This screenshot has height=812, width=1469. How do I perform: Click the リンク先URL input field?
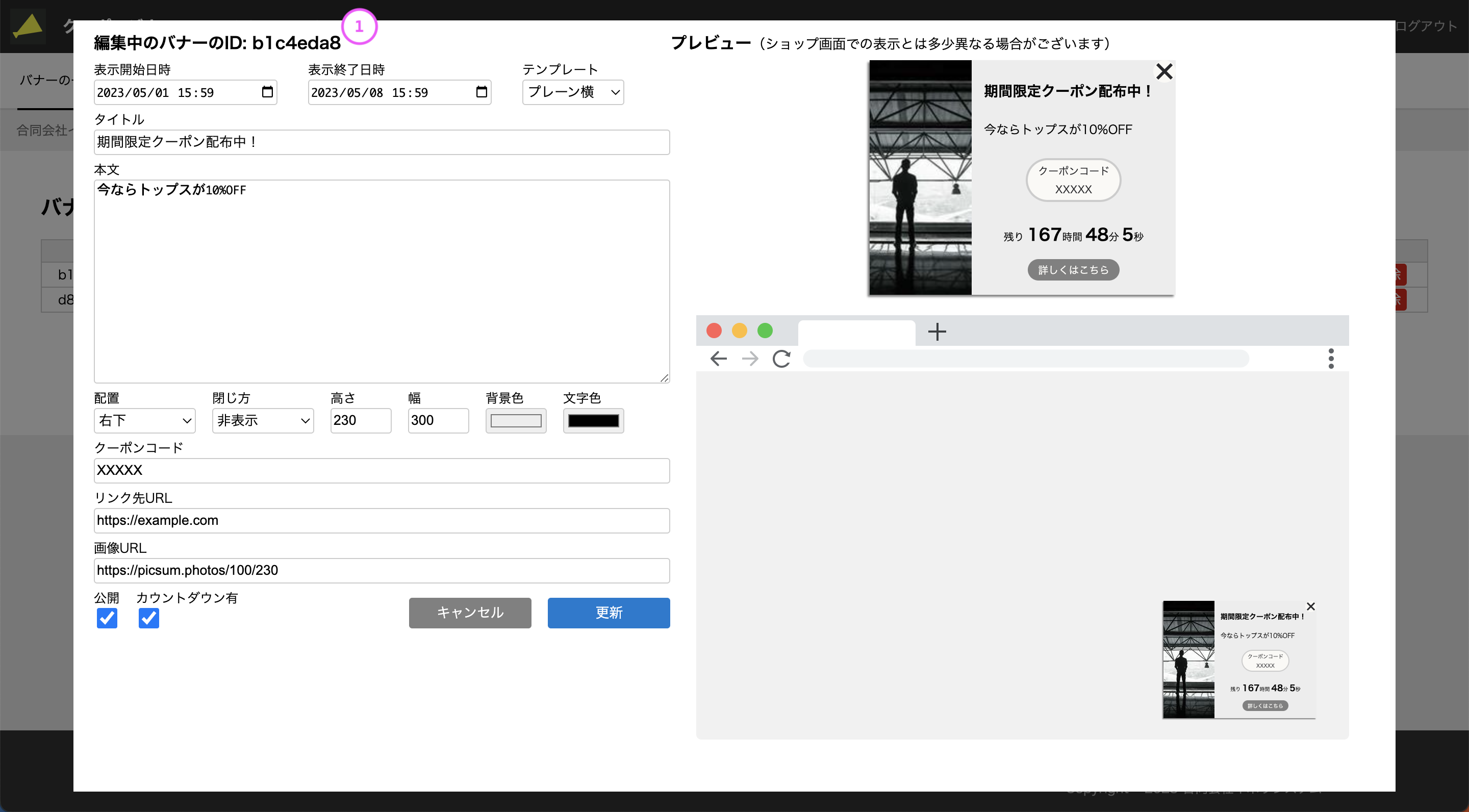pyautogui.click(x=381, y=520)
